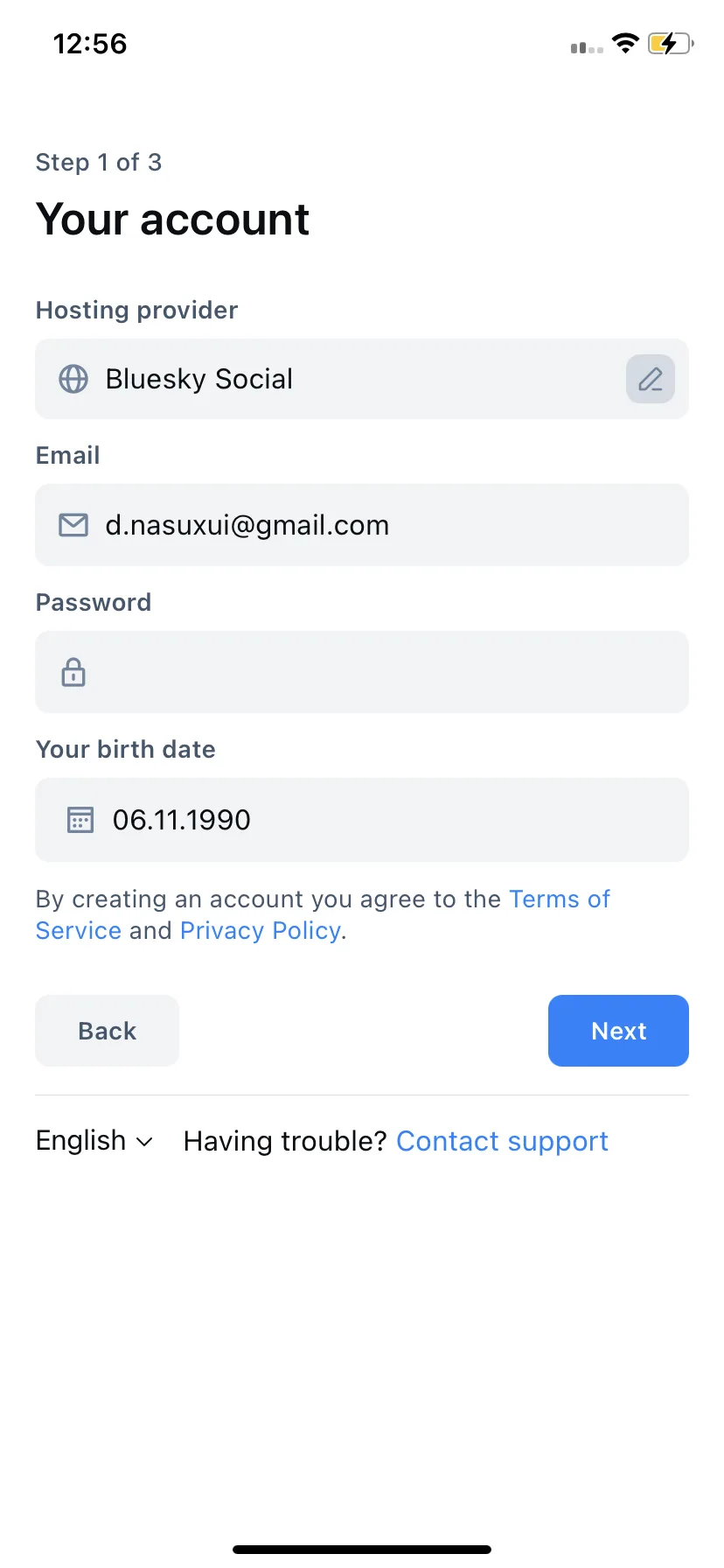The image size is (724, 1568).
Task: Tap the globe icon beside Bluesky Social
Action: [73, 379]
